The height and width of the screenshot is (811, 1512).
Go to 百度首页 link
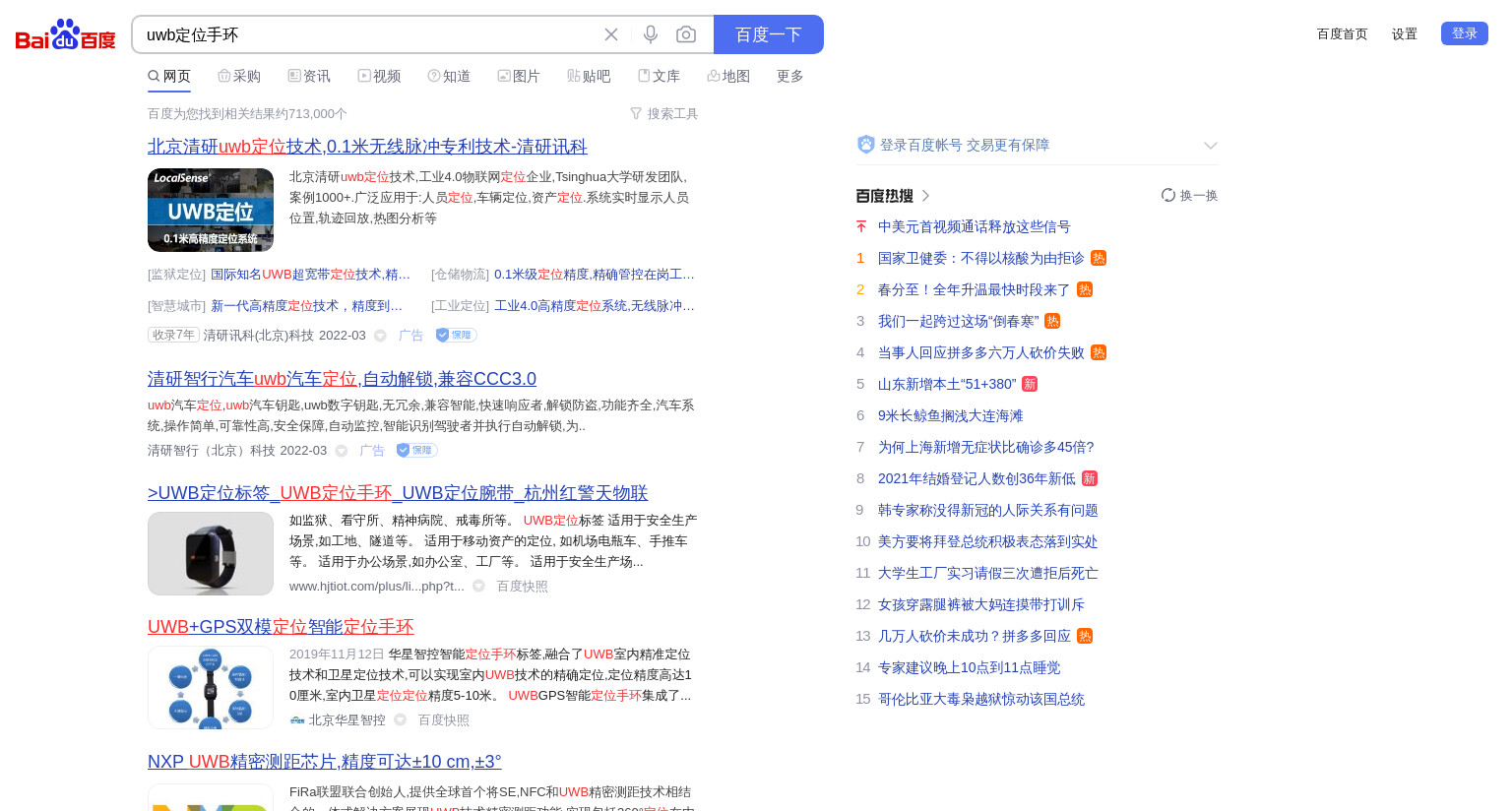pos(1343,33)
